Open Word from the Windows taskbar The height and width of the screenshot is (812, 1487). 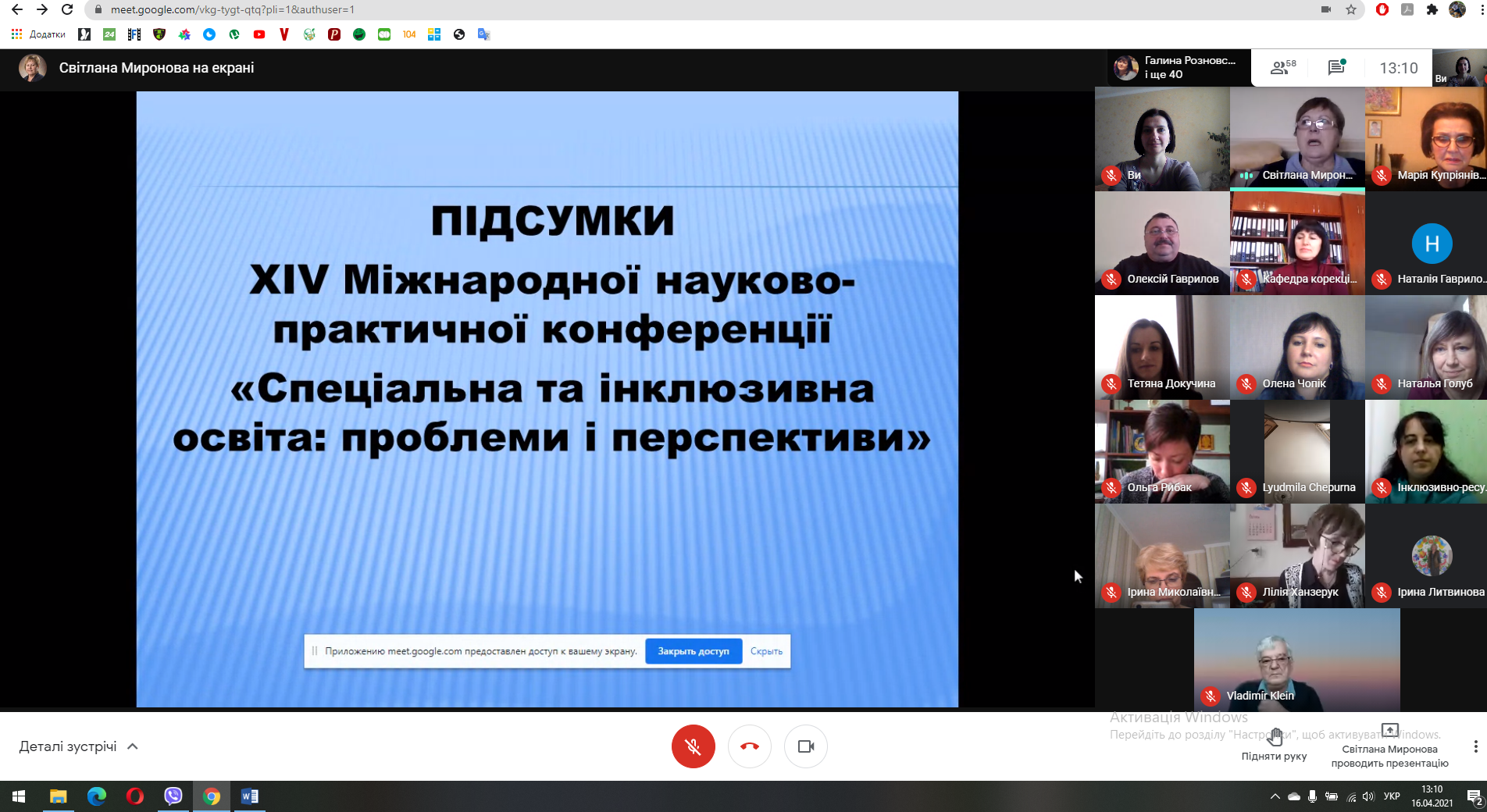[x=249, y=796]
